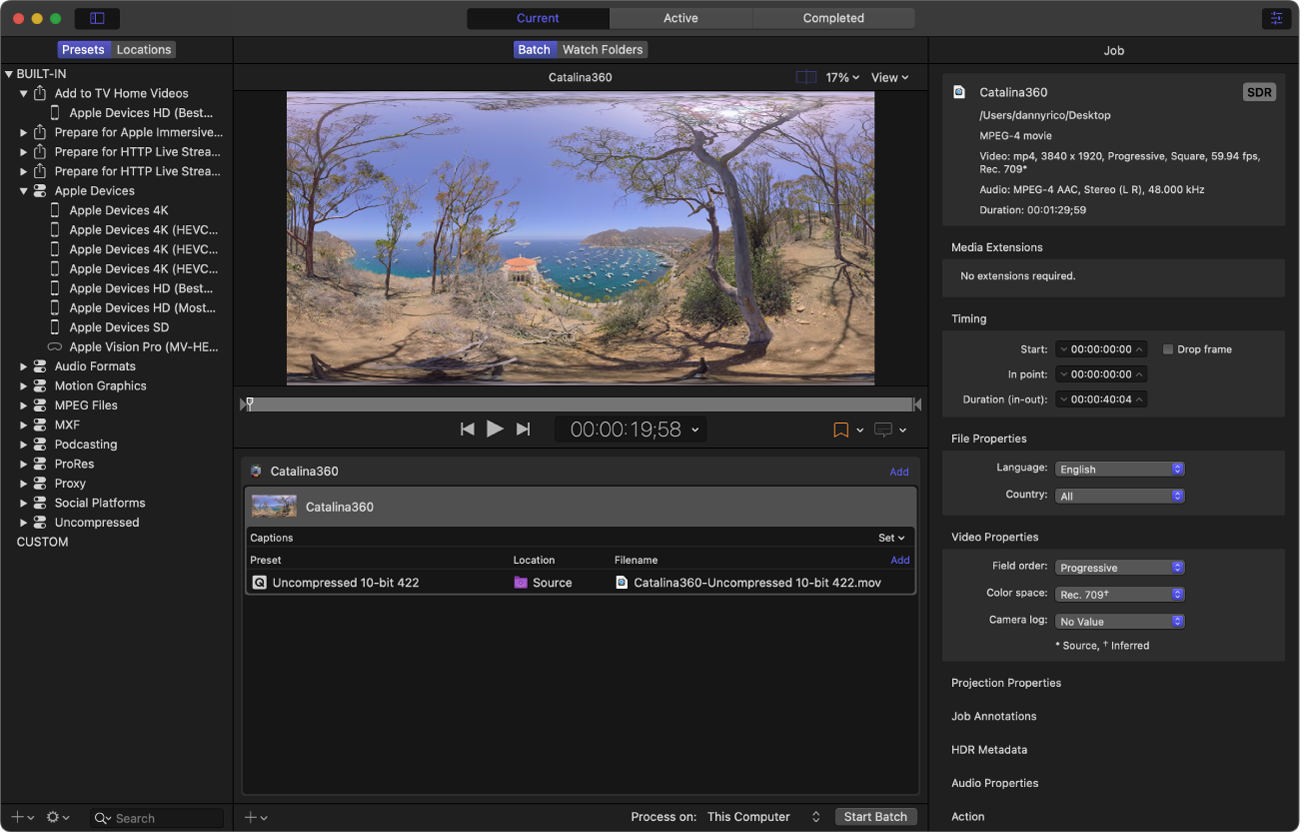This screenshot has width=1304, height=834.
Task: Switch to the Watch Folders view
Action: click(x=602, y=49)
